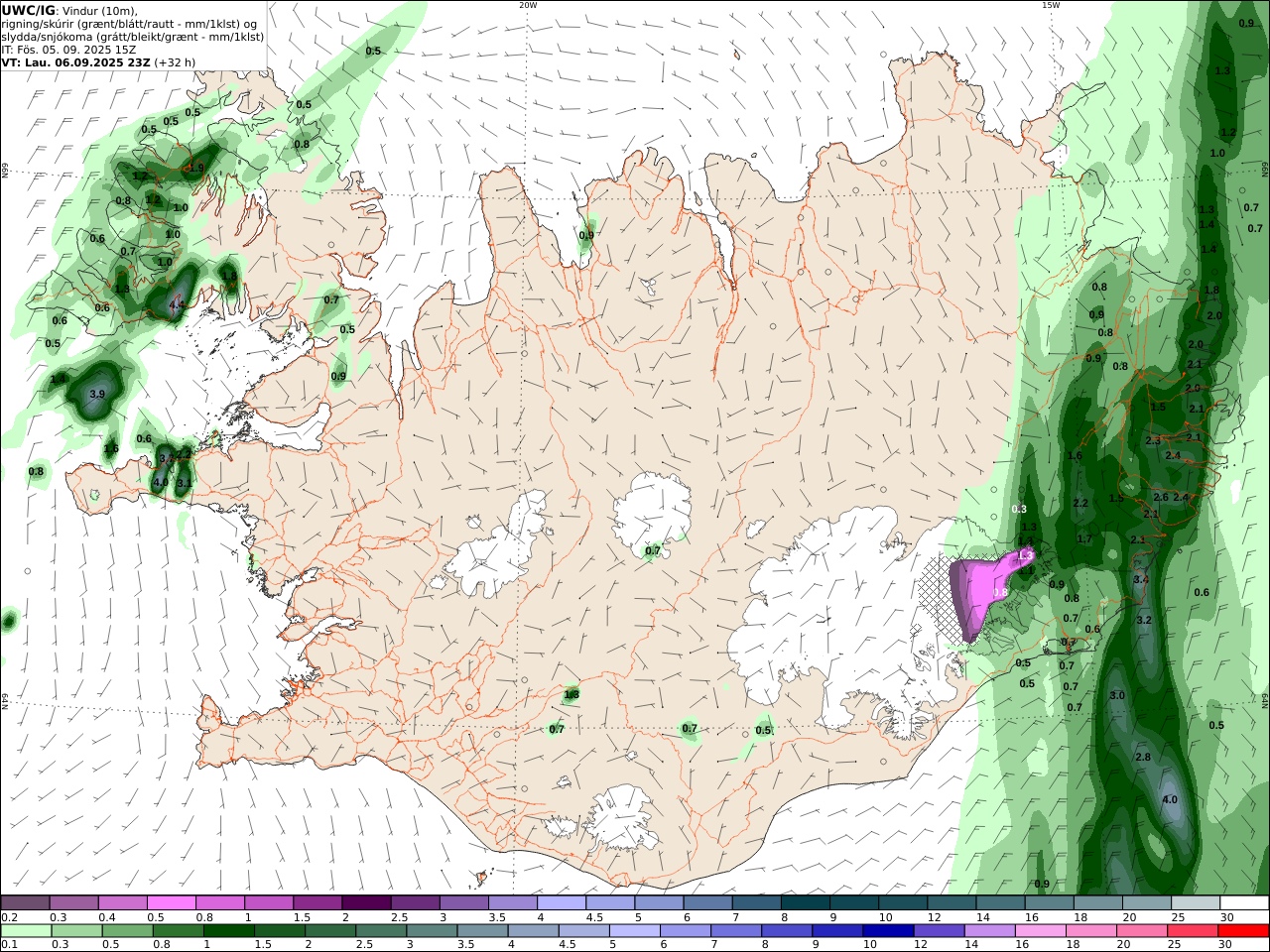Screen dimensions: 1270x952
Task: Select the light grey 25–30 snow legend swatch
Action: (x=1196, y=902)
